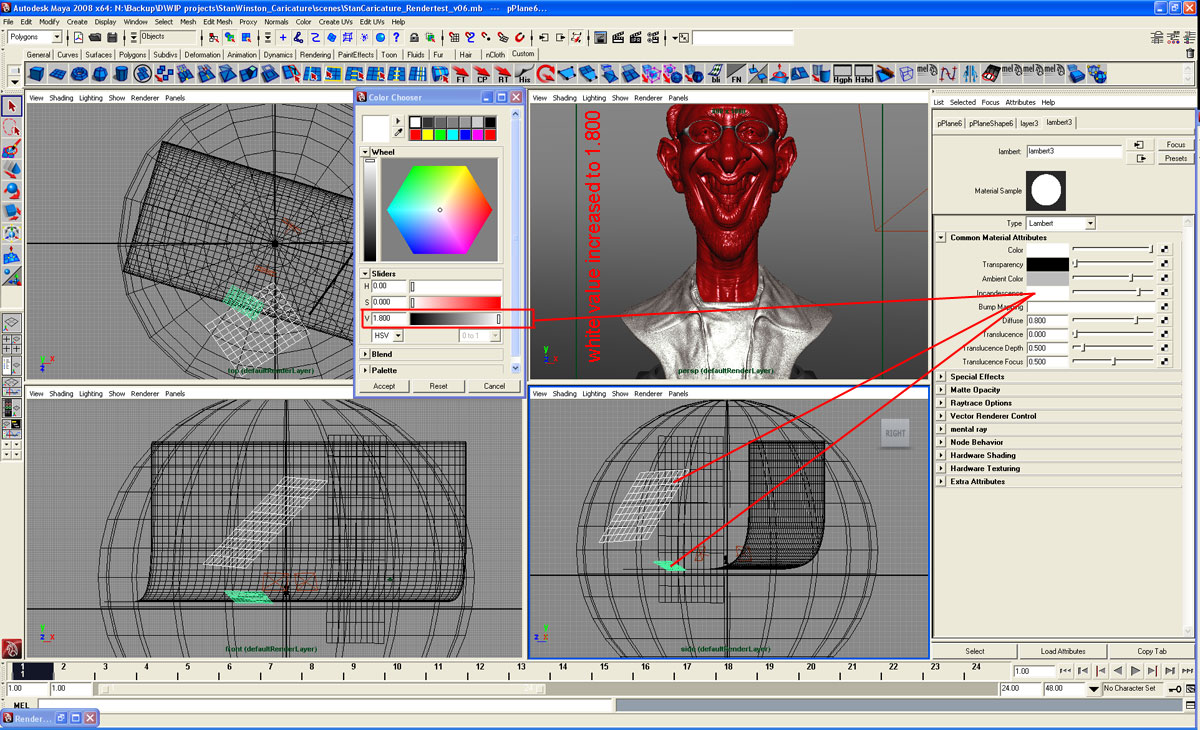
Task: Click the His shelf icon
Action: click(x=525, y=74)
